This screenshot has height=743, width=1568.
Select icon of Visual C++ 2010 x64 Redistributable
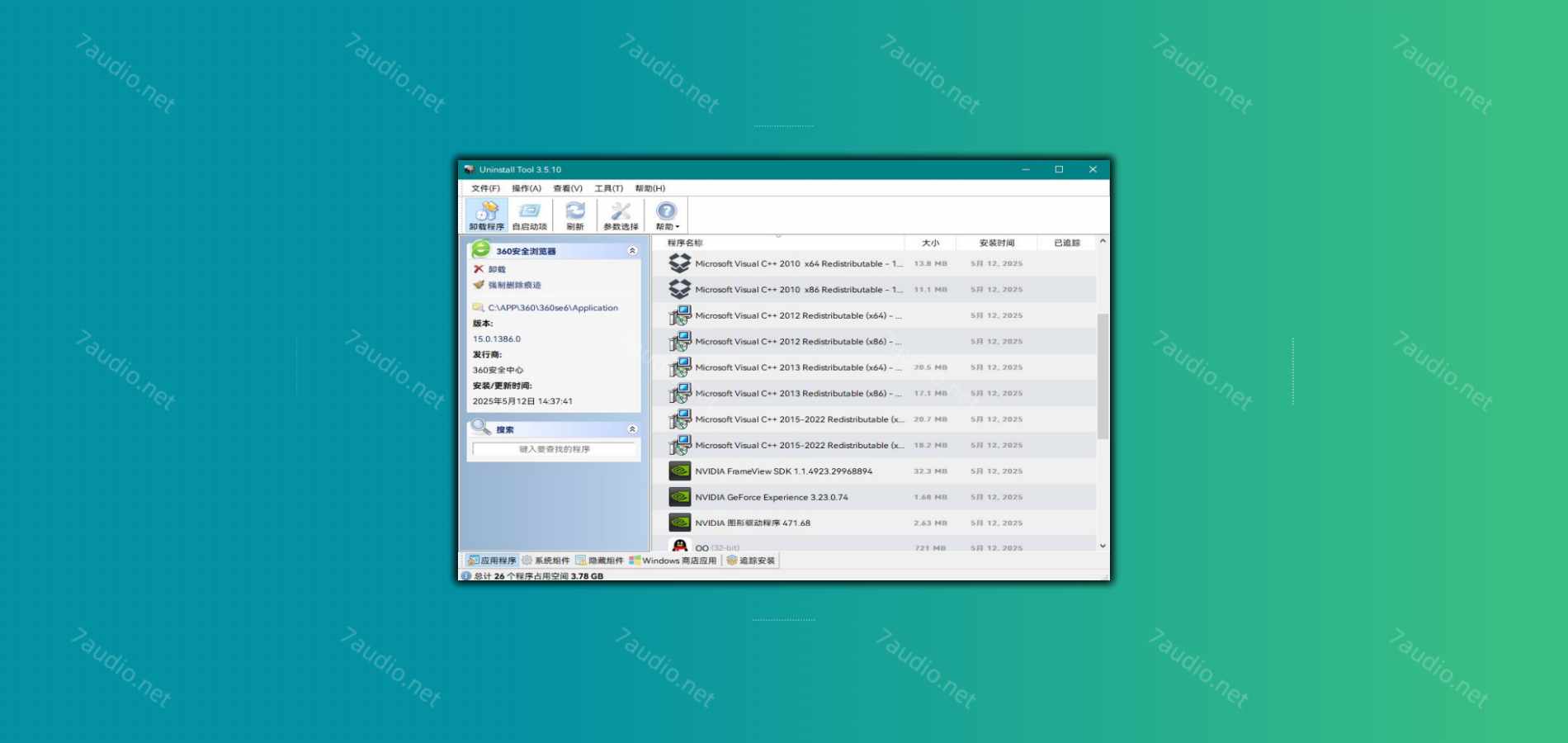[x=680, y=263]
